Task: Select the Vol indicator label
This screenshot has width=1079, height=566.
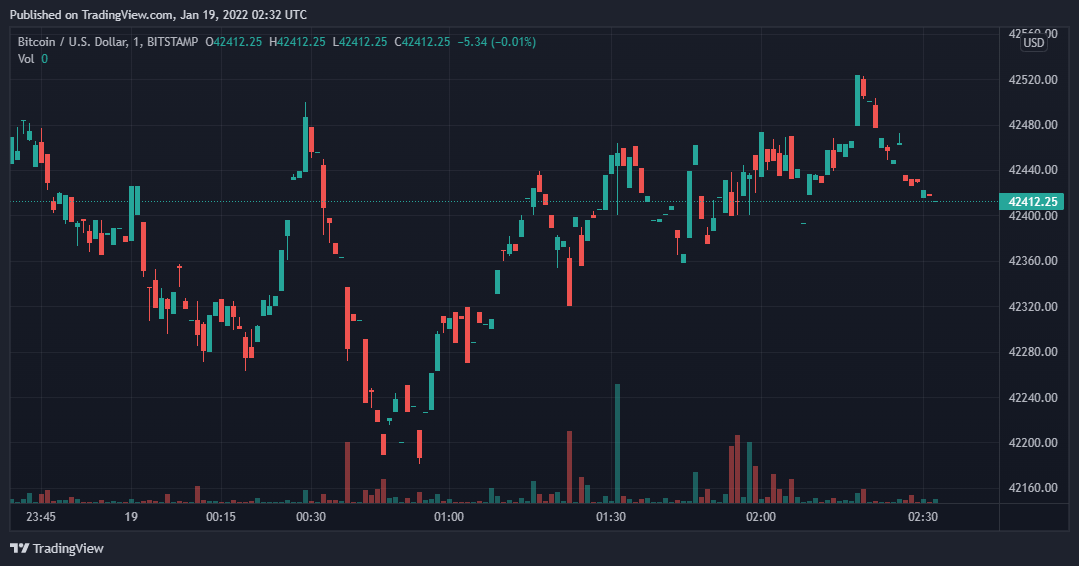Action: tap(26, 59)
